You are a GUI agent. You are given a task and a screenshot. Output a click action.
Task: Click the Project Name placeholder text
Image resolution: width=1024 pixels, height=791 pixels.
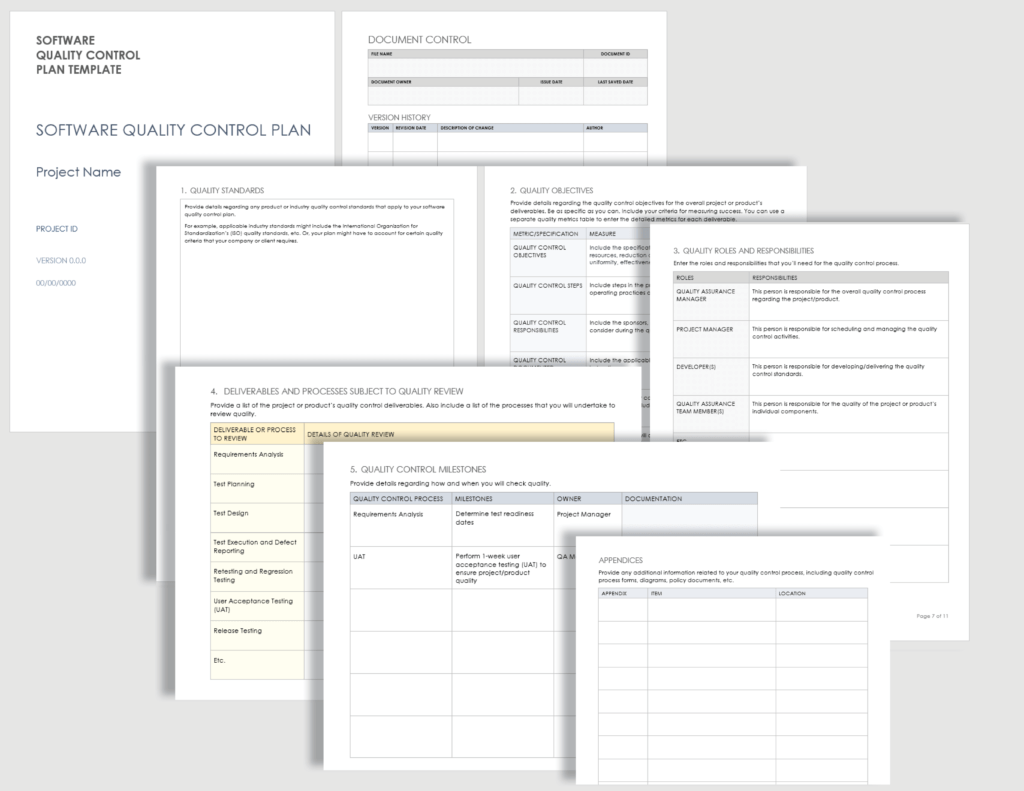coord(78,172)
